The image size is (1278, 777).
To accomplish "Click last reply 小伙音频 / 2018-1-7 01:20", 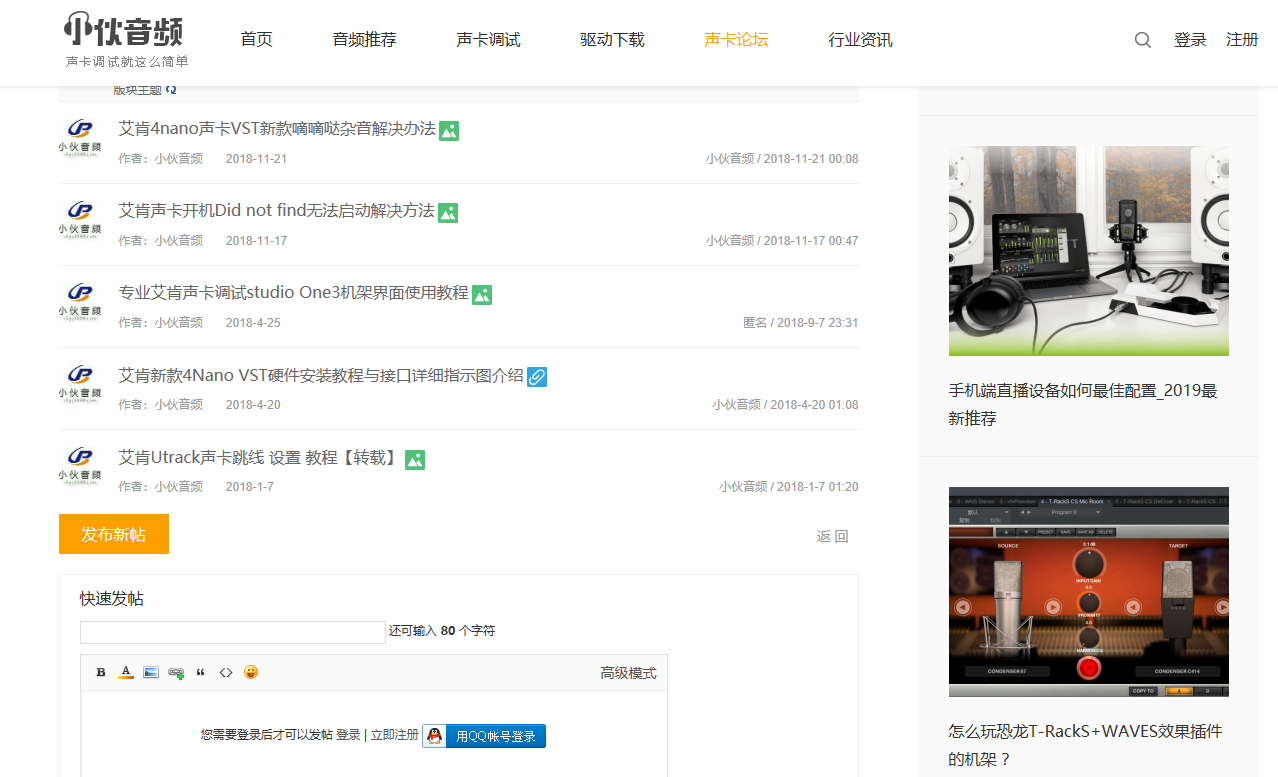I will click(x=788, y=487).
